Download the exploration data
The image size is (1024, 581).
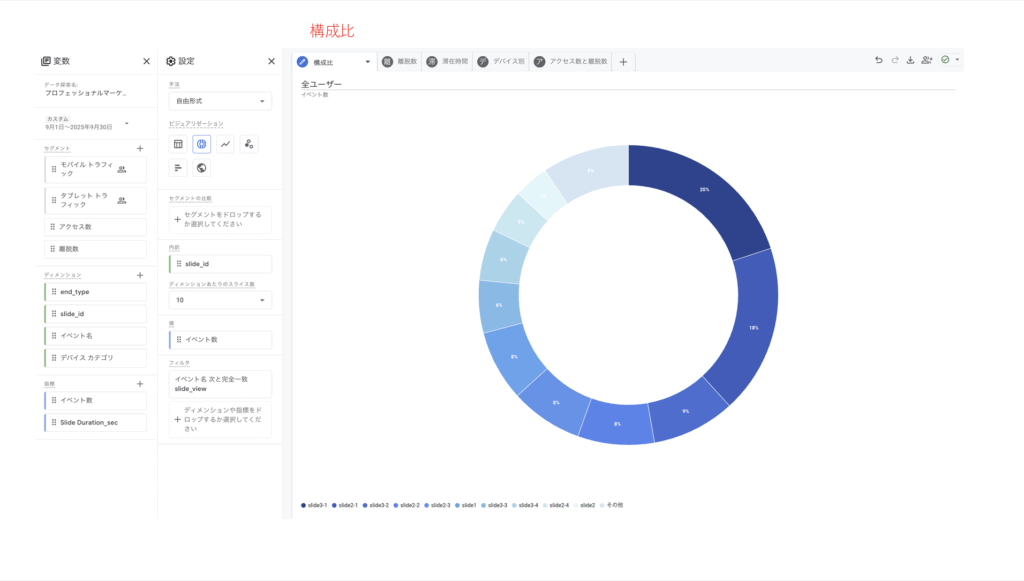[911, 61]
